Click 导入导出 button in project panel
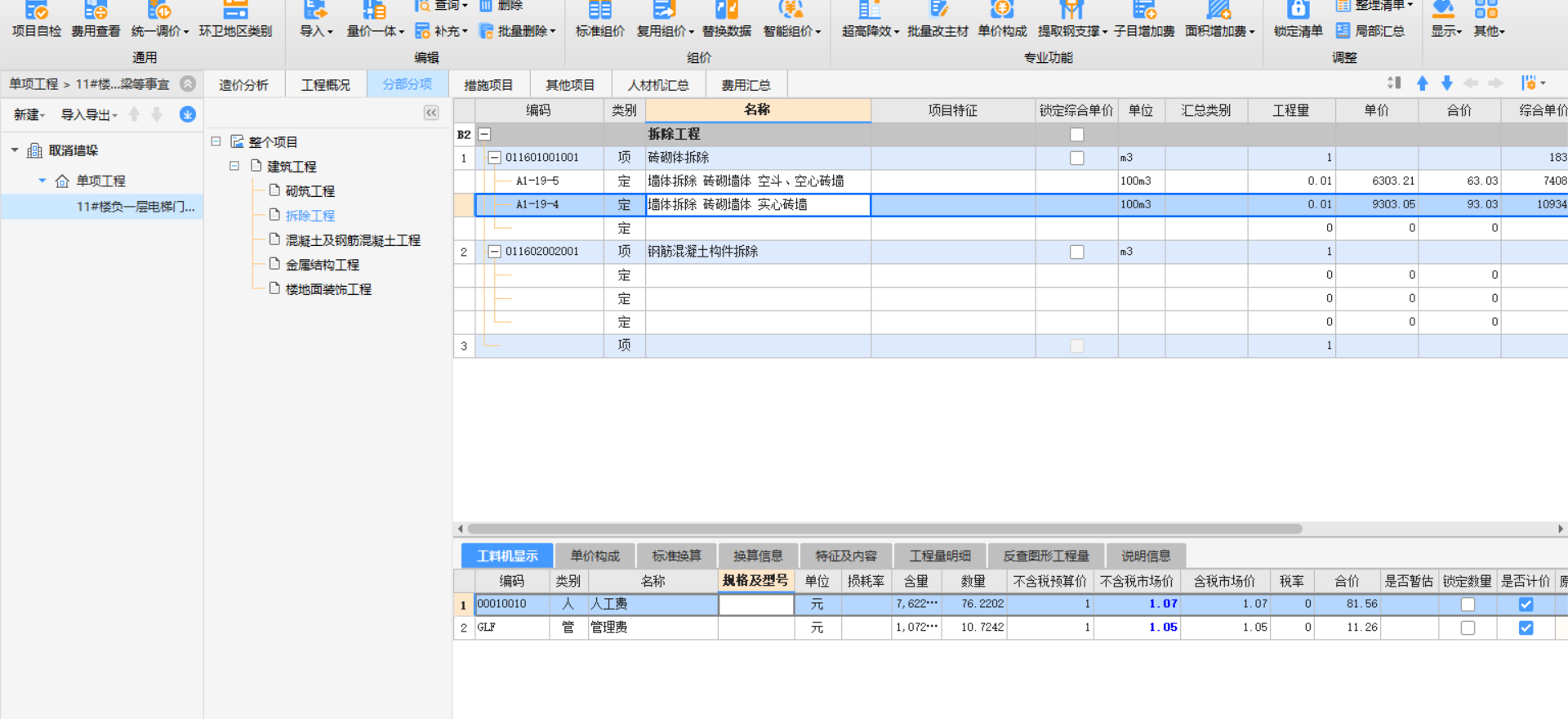1568x719 pixels. click(x=89, y=114)
